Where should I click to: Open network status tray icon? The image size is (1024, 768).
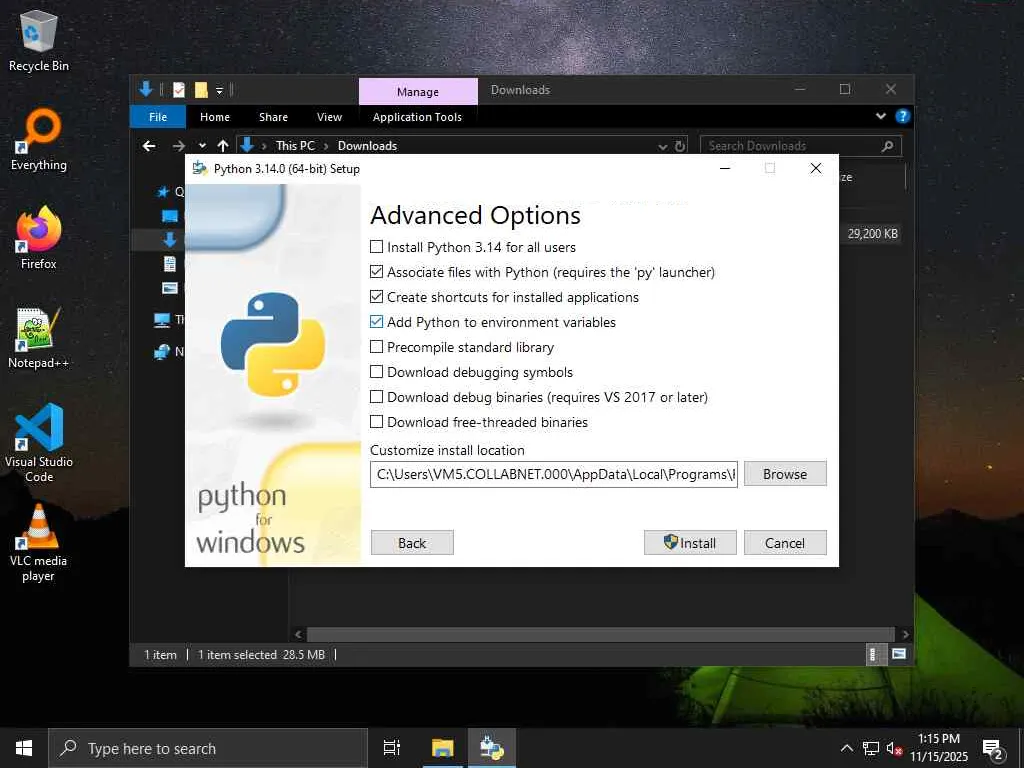click(x=871, y=748)
